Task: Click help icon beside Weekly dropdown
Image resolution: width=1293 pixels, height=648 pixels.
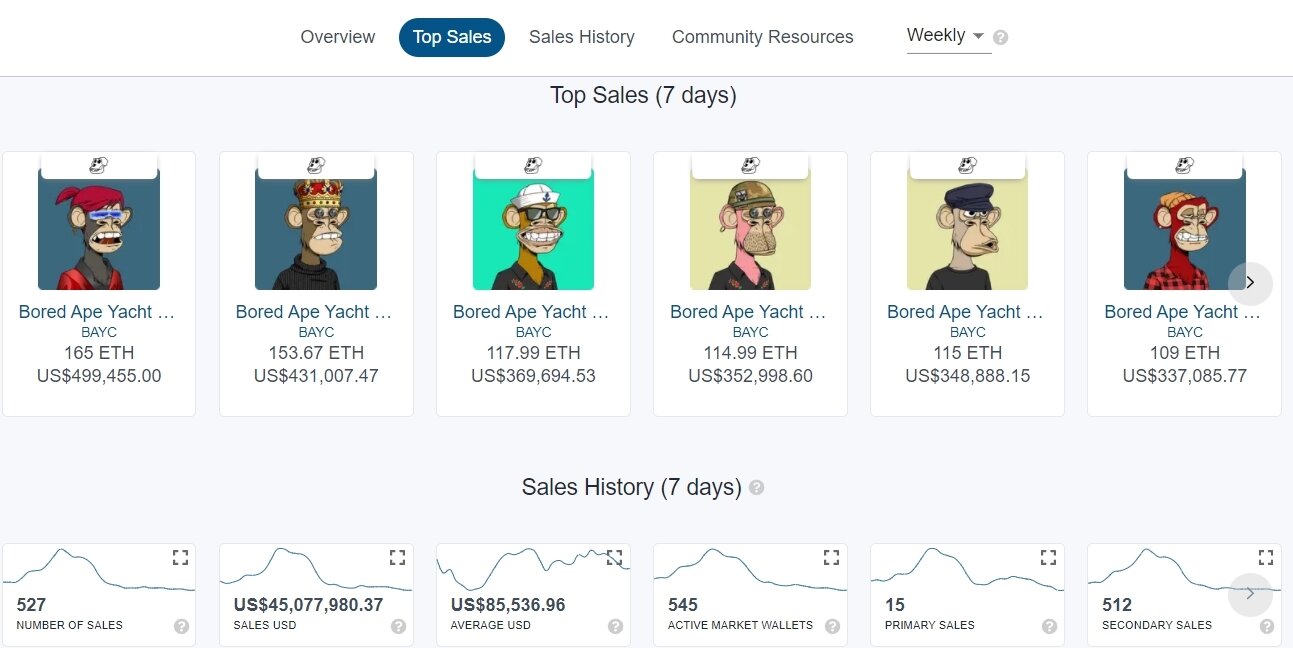Action: tap(1001, 38)
